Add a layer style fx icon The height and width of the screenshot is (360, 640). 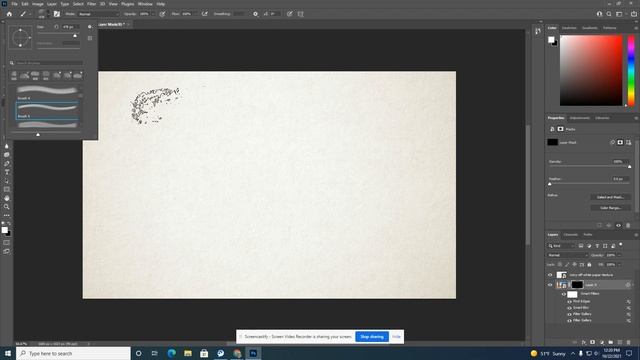click(x=584, y=342)
